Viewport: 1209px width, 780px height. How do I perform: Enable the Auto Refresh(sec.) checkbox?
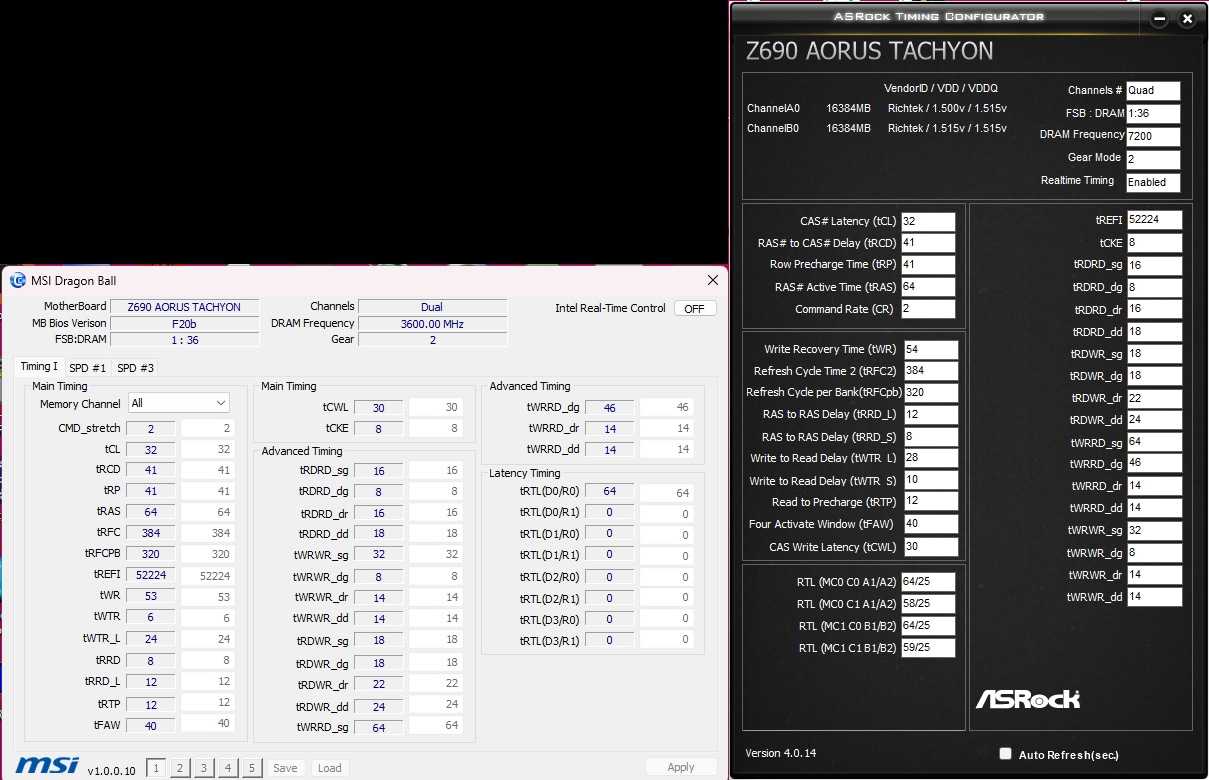(x=1005, y=754)
